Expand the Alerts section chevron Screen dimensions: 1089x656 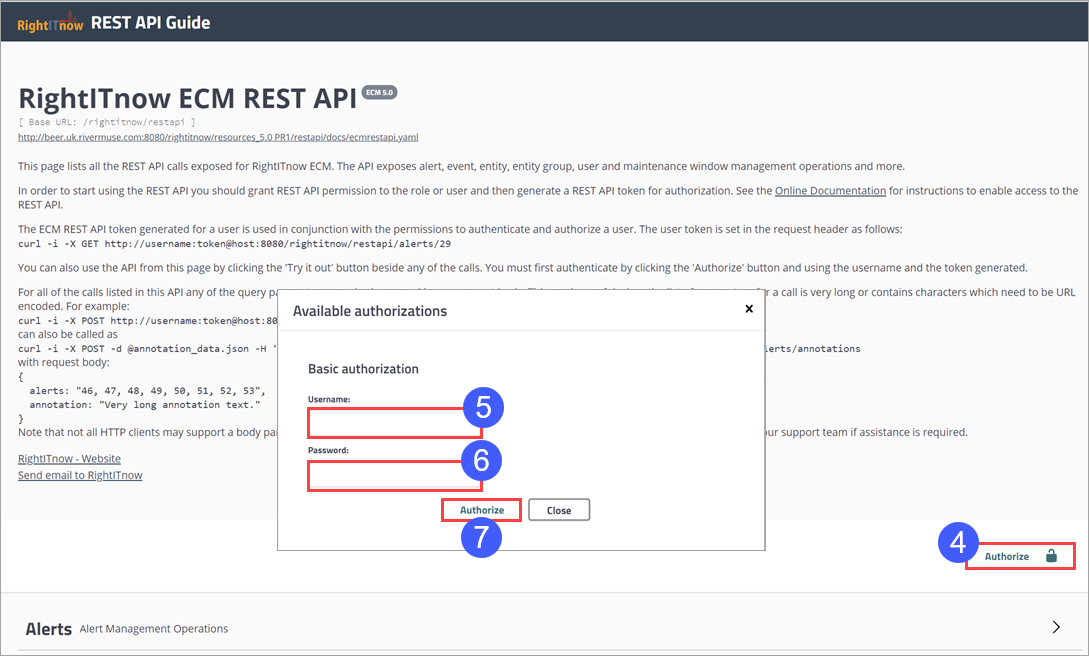point(1056,627)
